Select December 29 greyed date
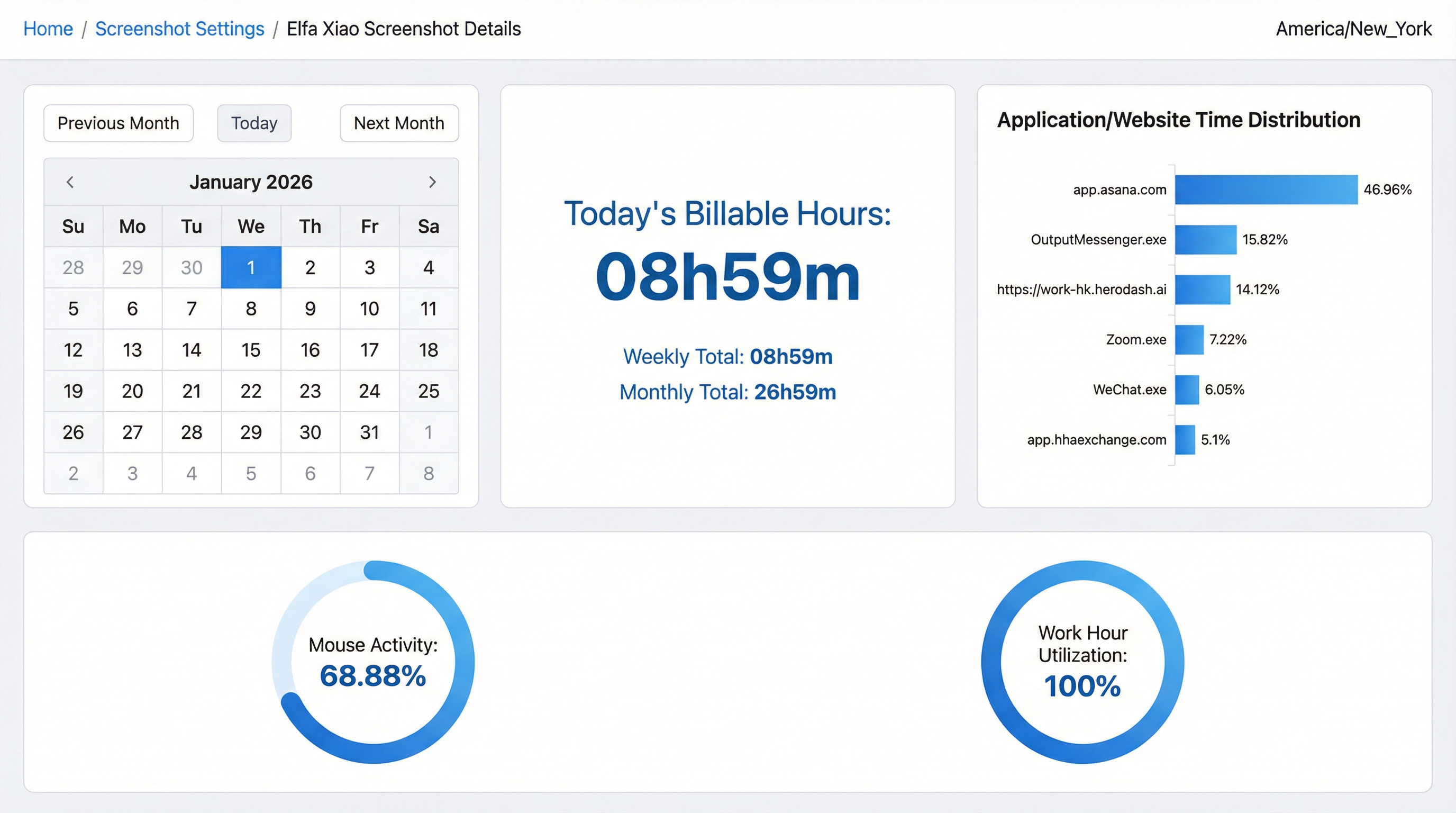The height and width of the screenshot is (813, 1456). [x=132, y=267]
